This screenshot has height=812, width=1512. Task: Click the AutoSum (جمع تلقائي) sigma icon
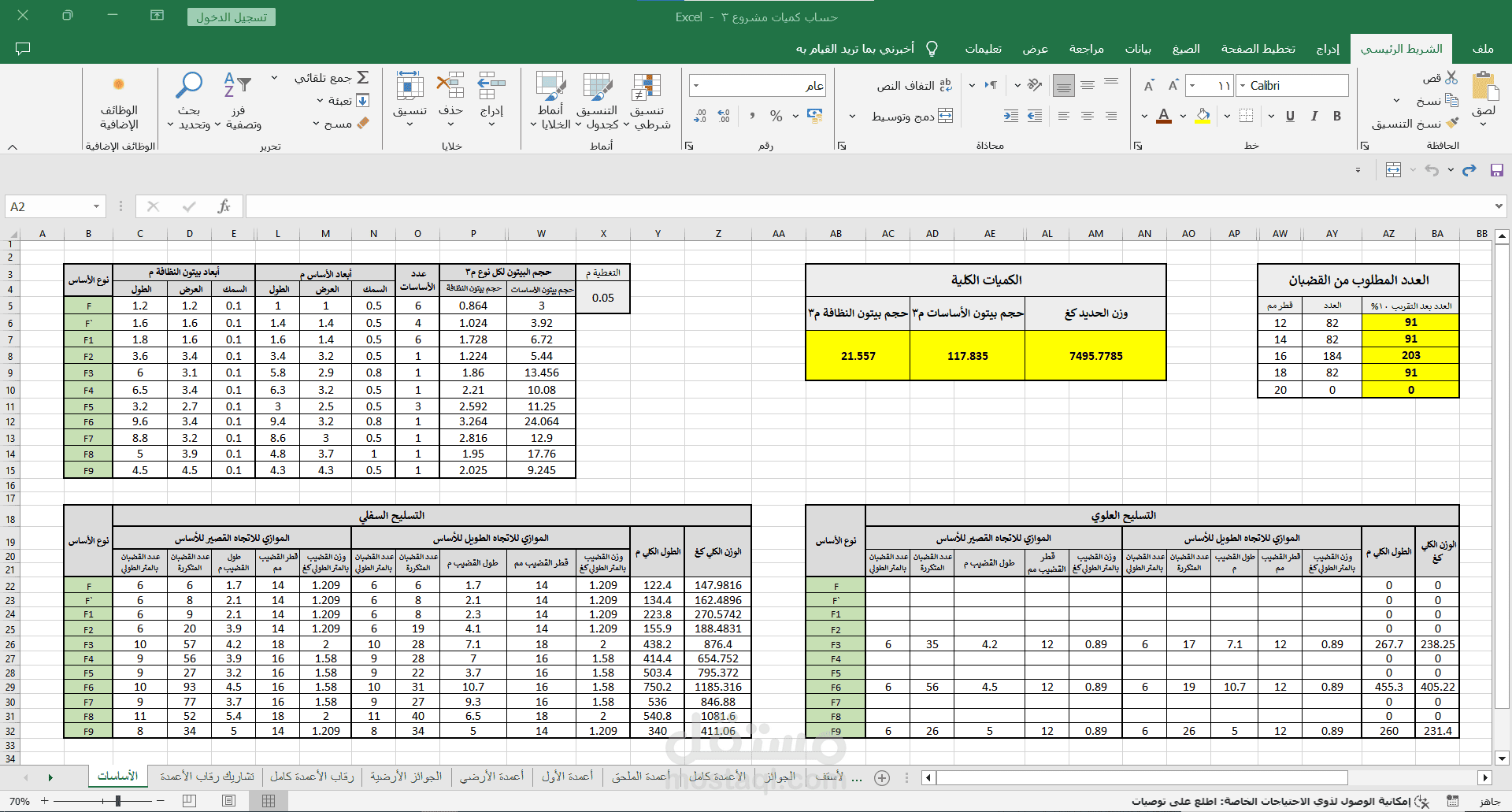coord(363,77)
